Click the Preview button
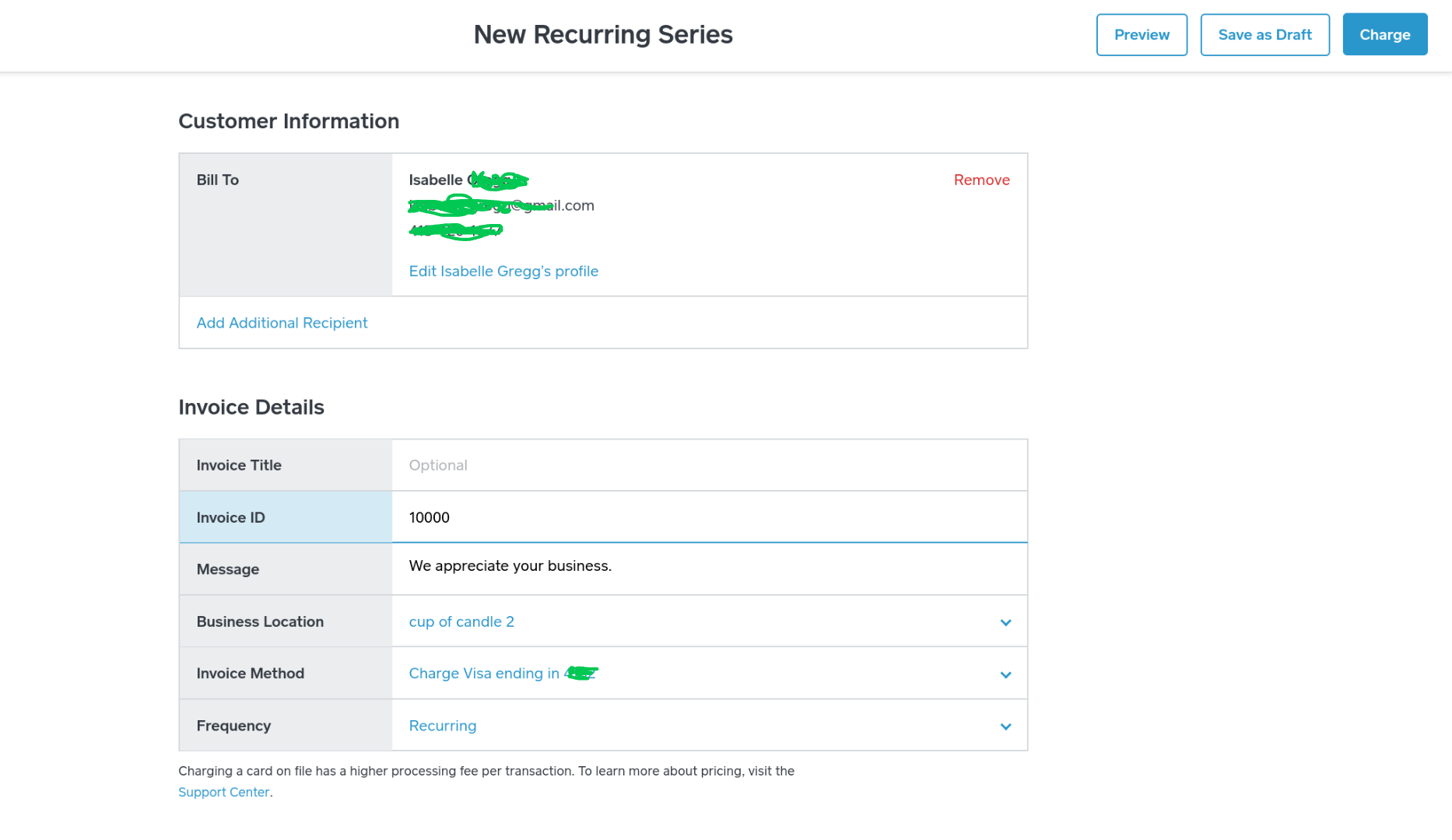1452x840 pixels. click(1142, 35)
